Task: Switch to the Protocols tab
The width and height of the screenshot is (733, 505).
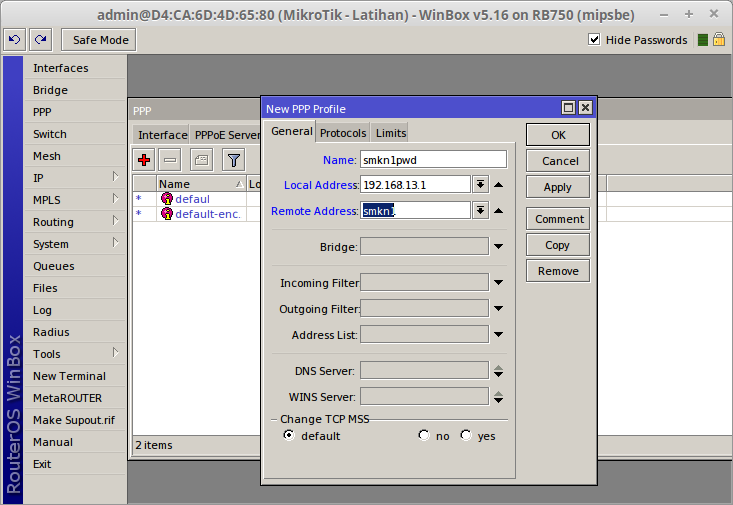Action: tap(343, 133)
